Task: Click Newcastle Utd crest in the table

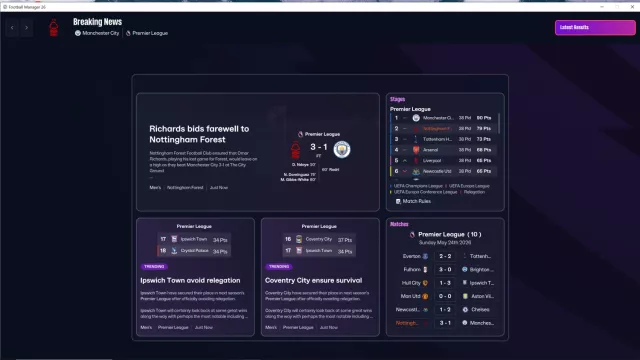Action: (416, 171)
